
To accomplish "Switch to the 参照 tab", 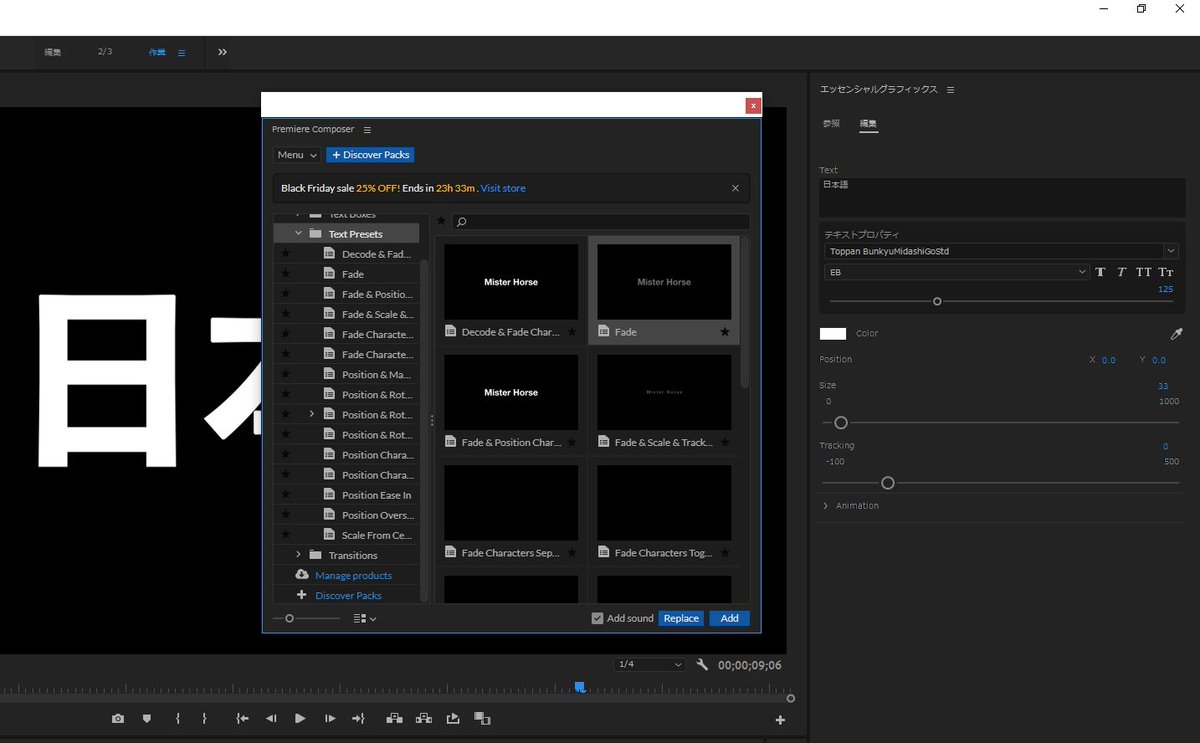I will click(831, 124).
